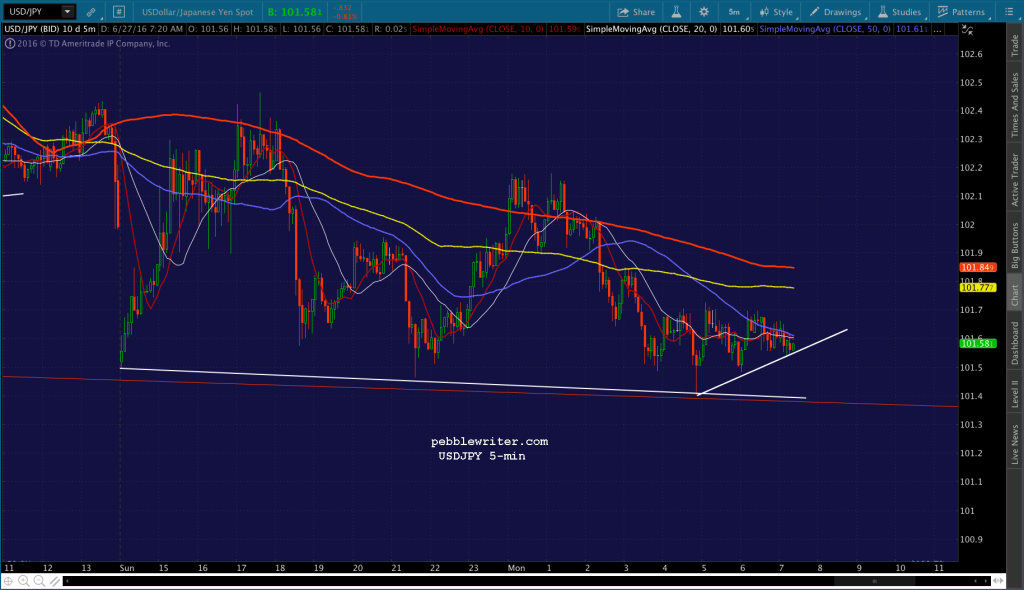Screen dimensions: 1024x590
Task: Click the 102.6 price axis label
Action: point(971,54)
